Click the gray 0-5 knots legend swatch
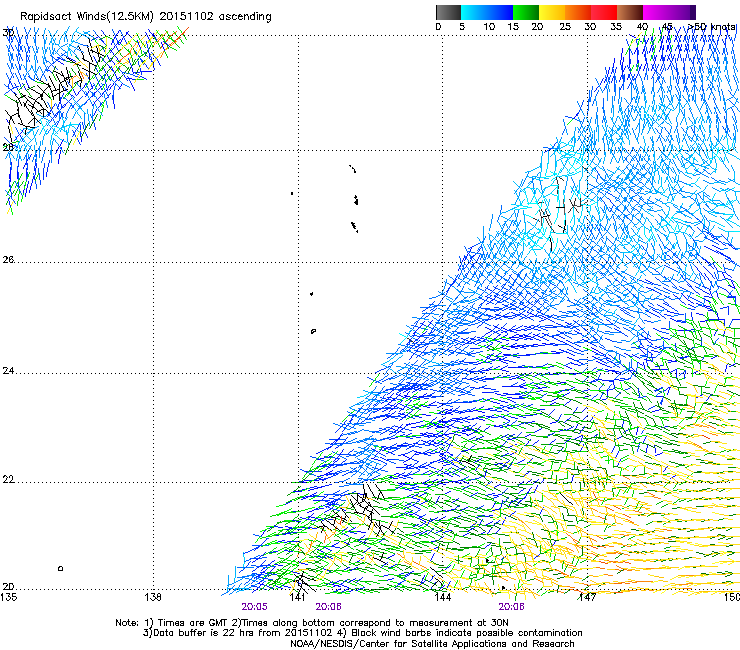This screenshot has height=650, width=740. tap(448, 12)
